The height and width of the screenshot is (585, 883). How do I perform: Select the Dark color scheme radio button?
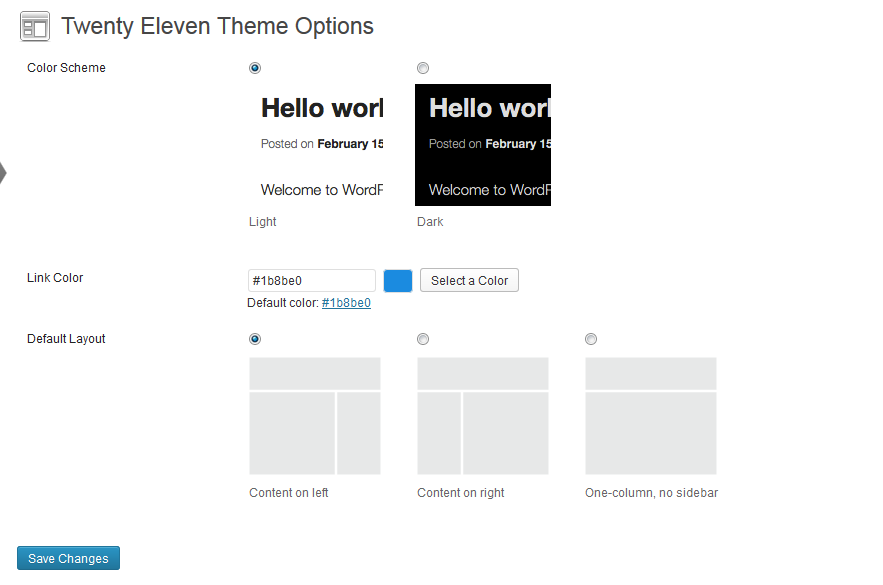point(423,68)
